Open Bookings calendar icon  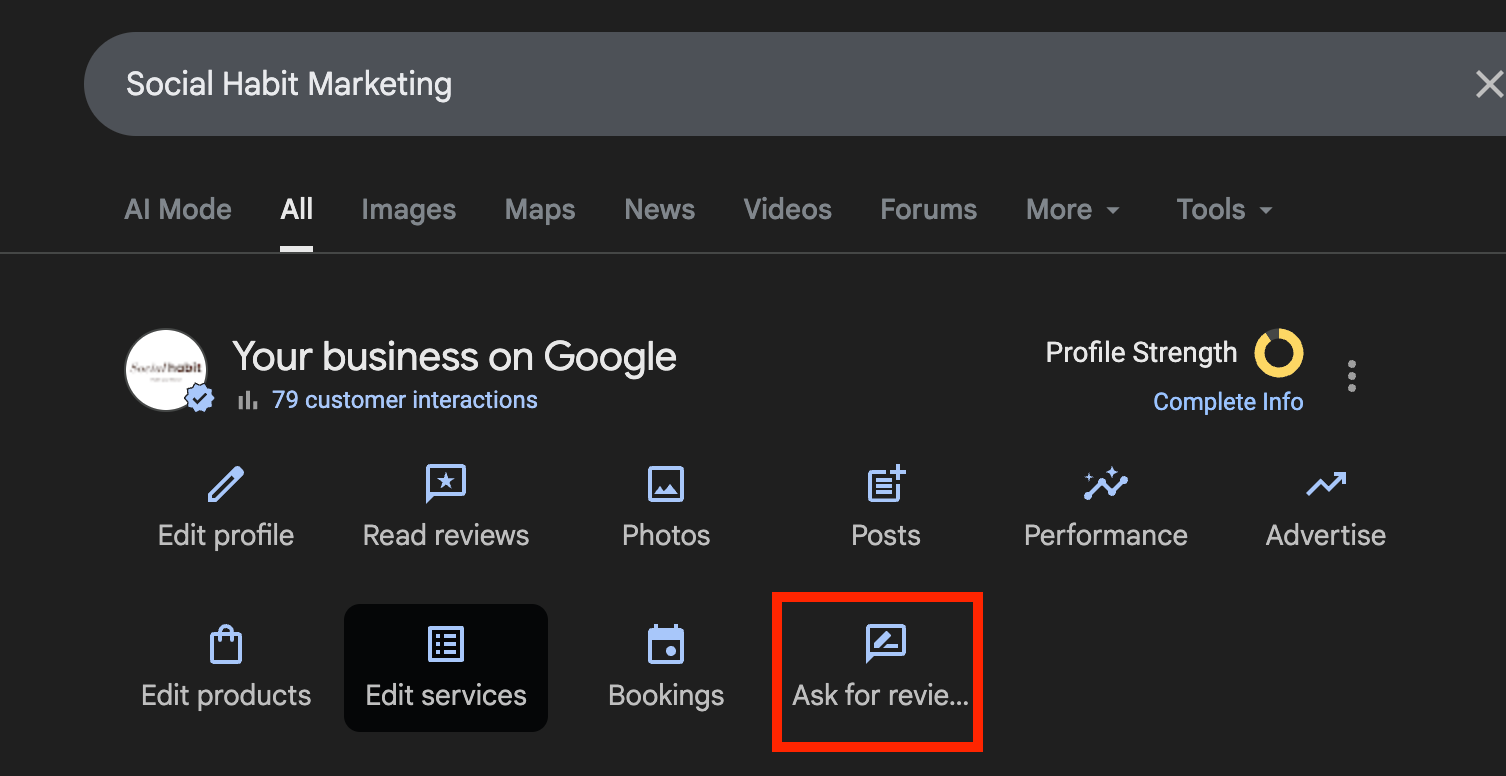(666, 645)
